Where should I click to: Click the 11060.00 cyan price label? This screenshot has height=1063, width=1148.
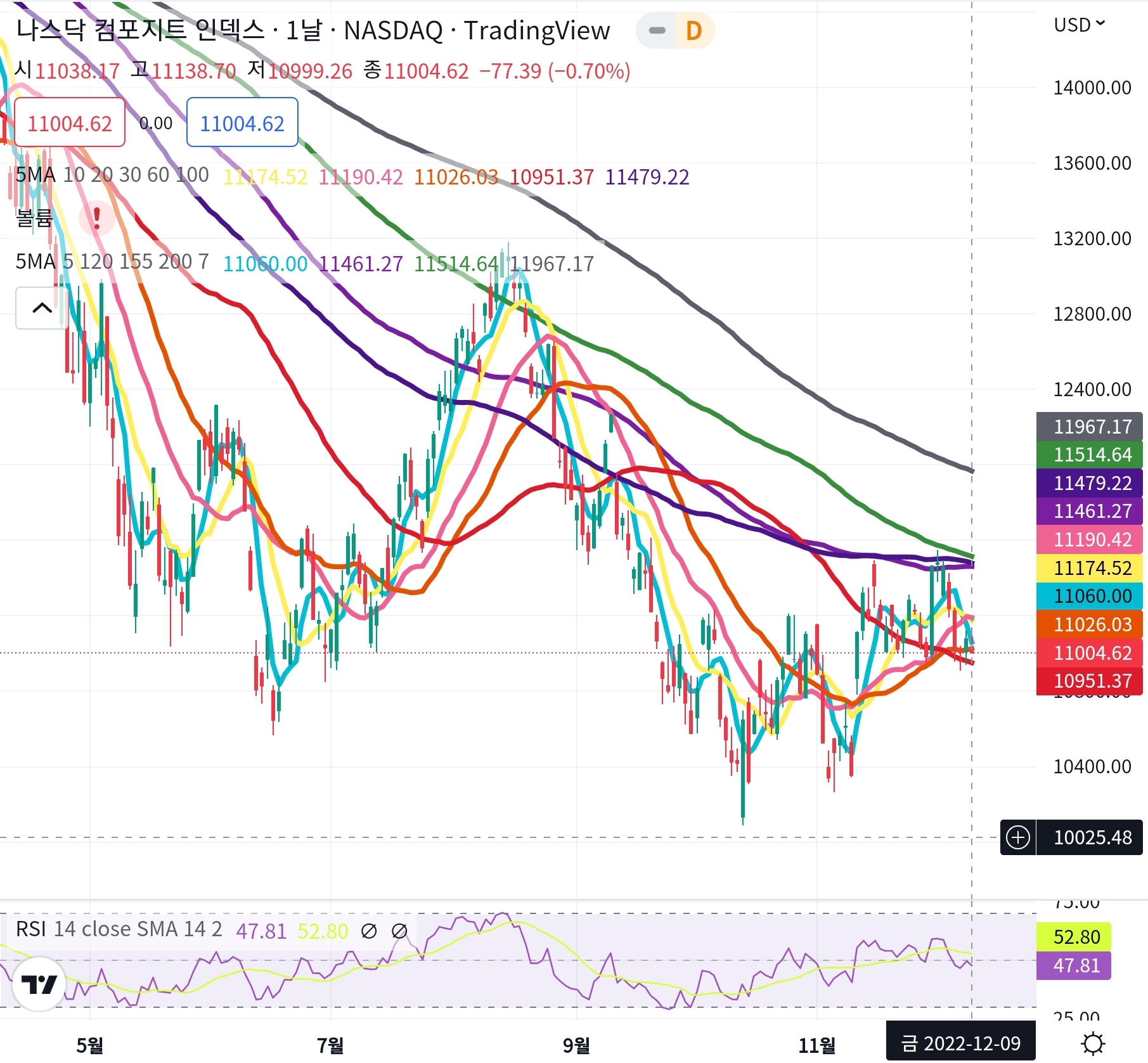click(1090, 596)
